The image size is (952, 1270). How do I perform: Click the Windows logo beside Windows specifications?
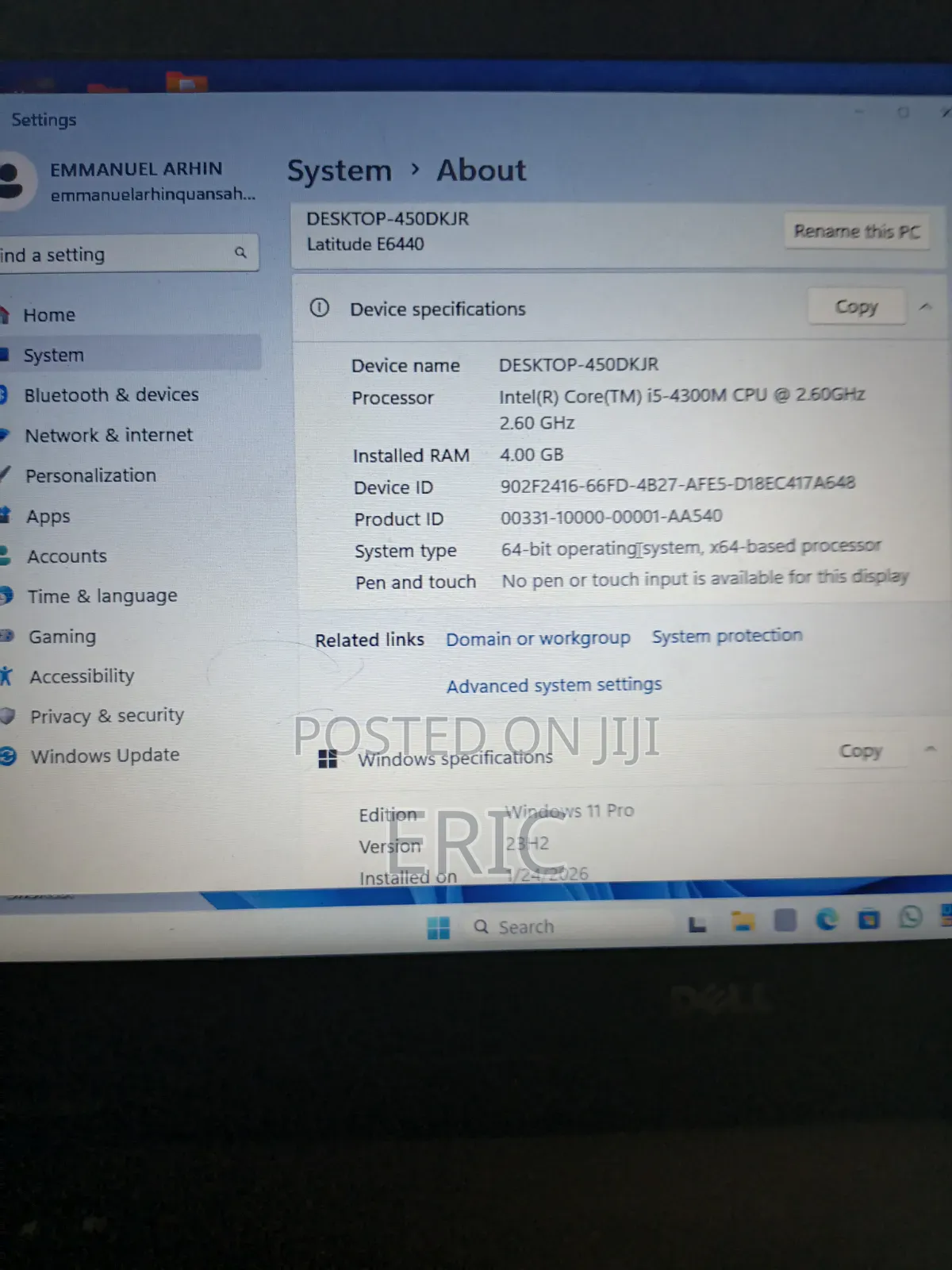[328, 759]
